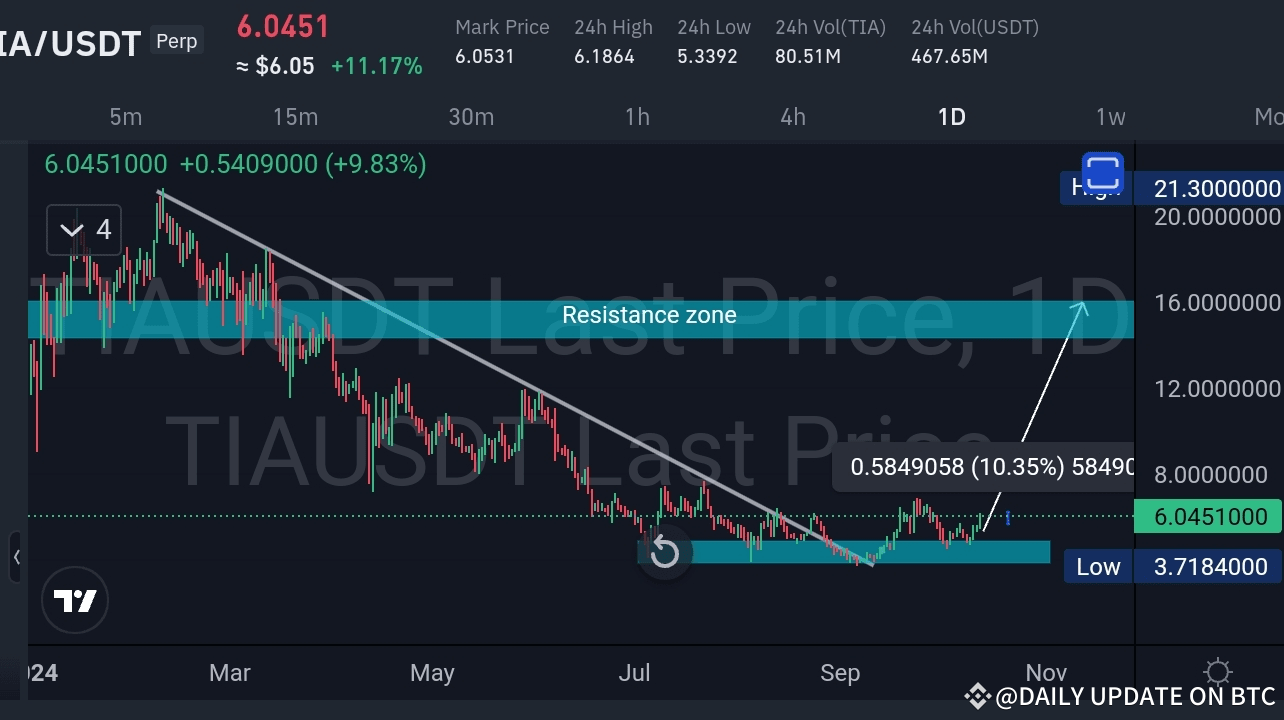Click the Nov date axis label

[x=1046, y=673]
